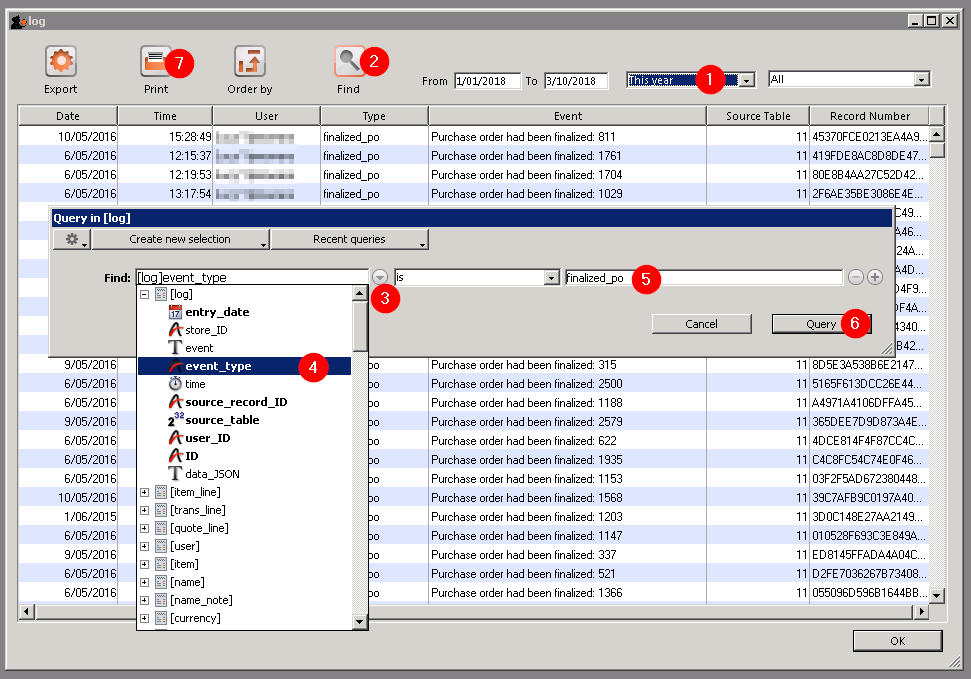The width and height of the screenshot is (971, 679).
Task: Click the round field picker arrow button
Action: click(380, 277)
